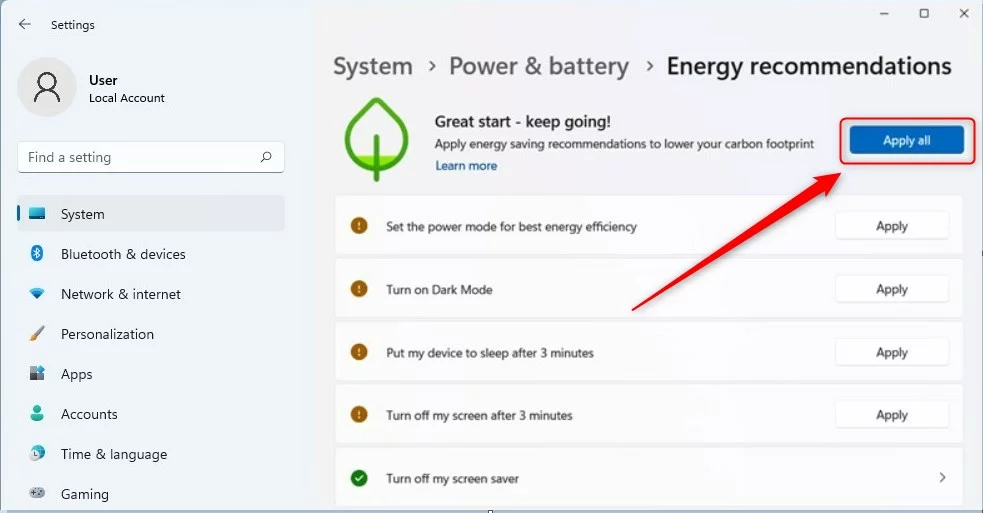Open Gaming settings icon
The image size is (983, 513).
click(x=37, y=494)
